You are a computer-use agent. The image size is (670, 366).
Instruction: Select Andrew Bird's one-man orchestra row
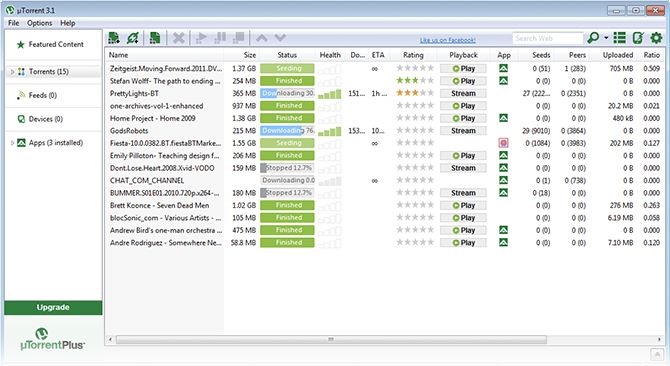pos(384,230)
